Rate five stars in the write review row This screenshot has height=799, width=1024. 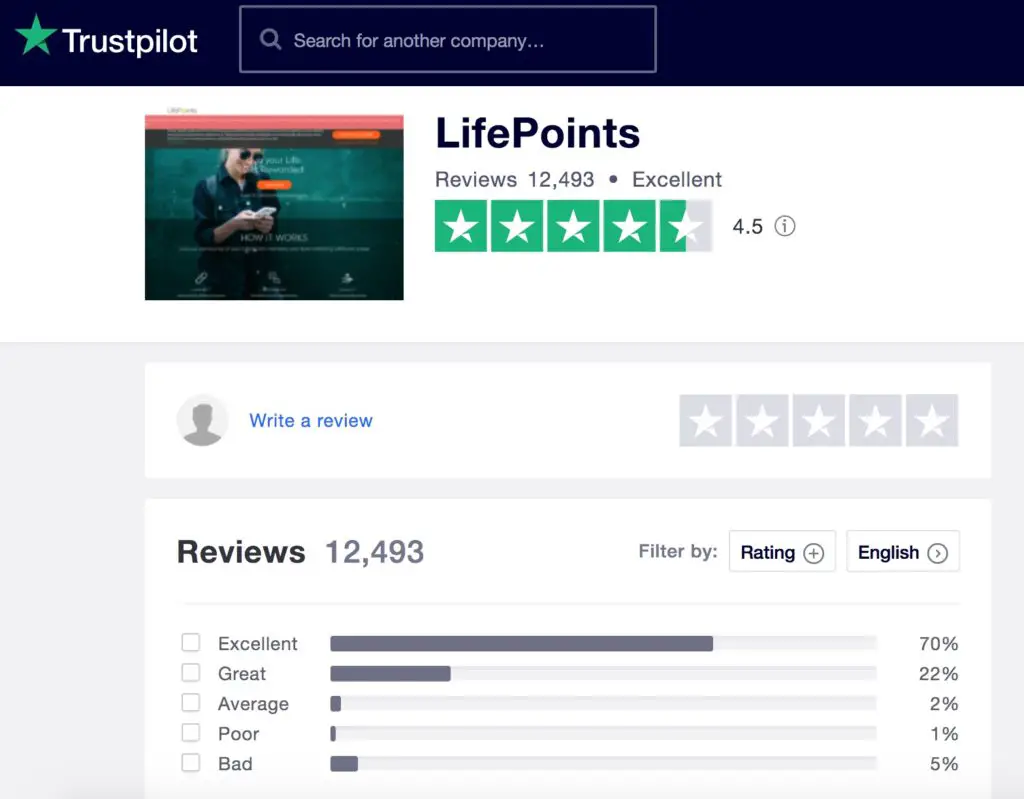pos(932,420)
